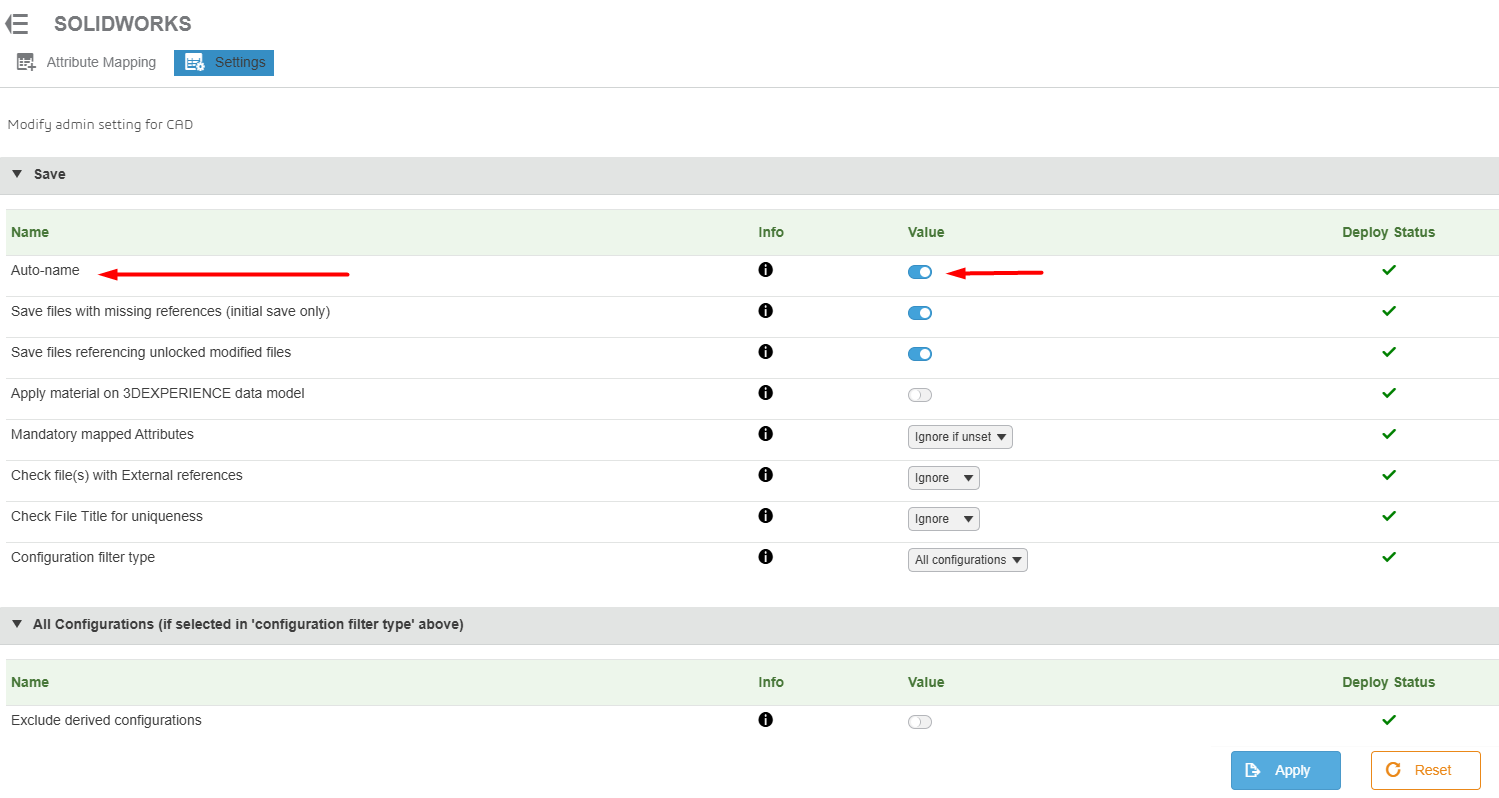Click Deploy Status checkmark for Save files with missing references
The width and height of the screenshot is (1499, 798).
(1388, 311)
